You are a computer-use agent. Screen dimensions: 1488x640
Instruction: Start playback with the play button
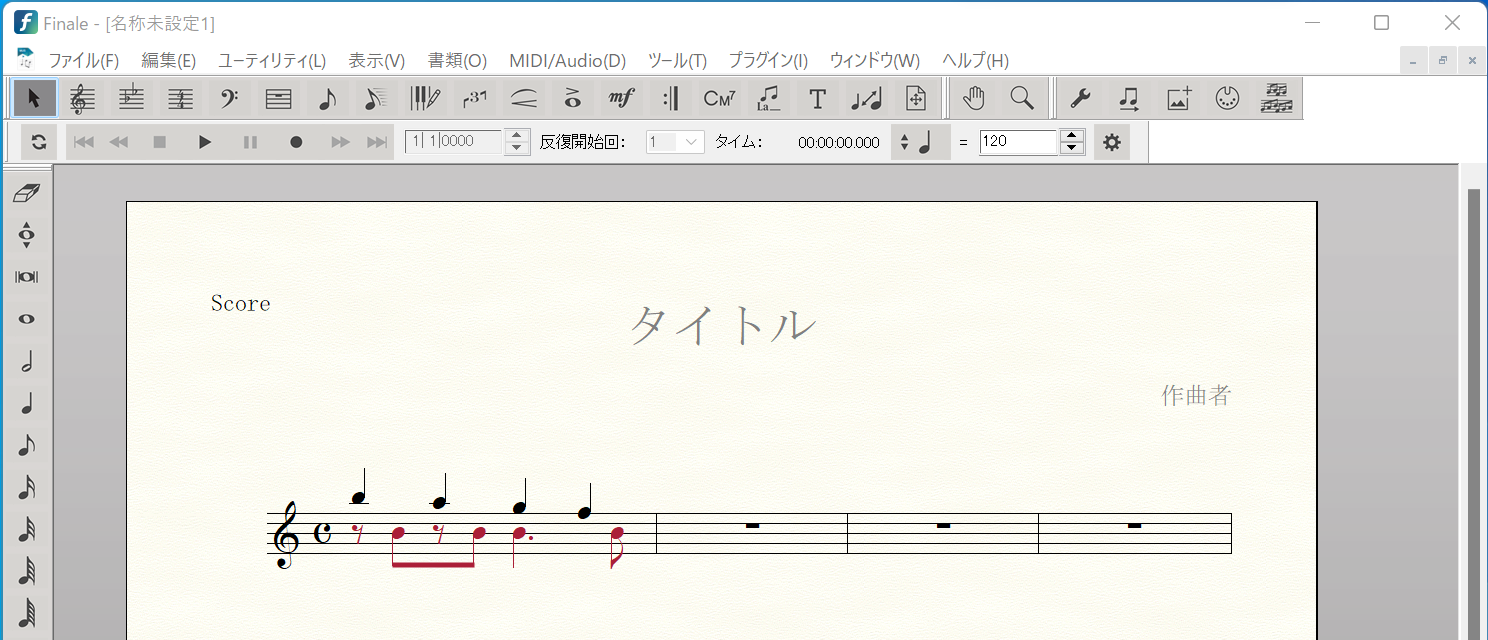[205, 142]
